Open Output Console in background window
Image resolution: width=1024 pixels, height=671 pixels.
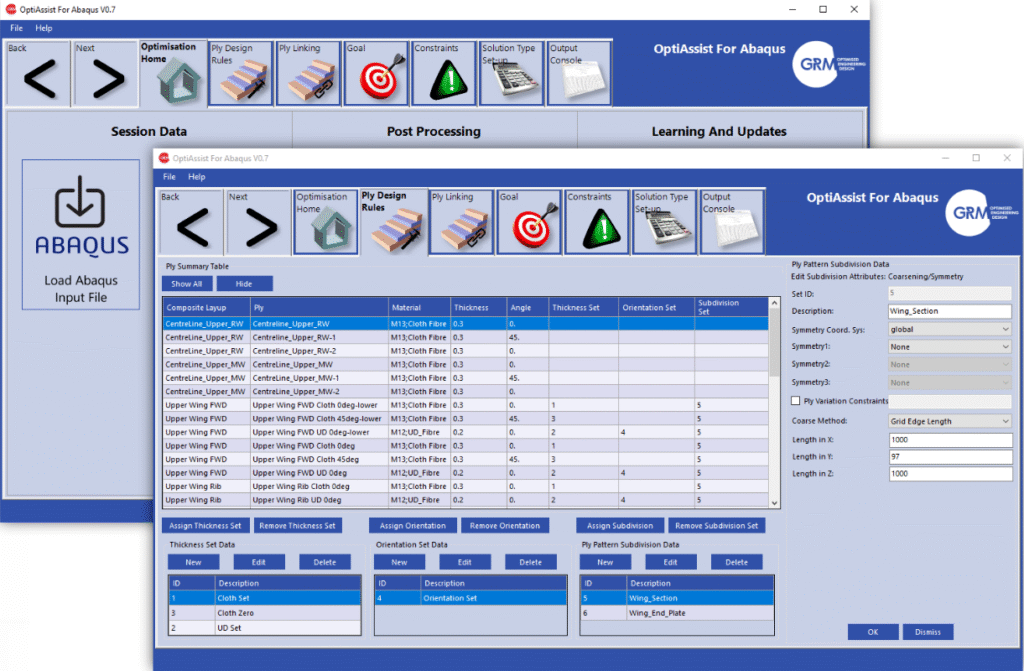tap(579, 74)
